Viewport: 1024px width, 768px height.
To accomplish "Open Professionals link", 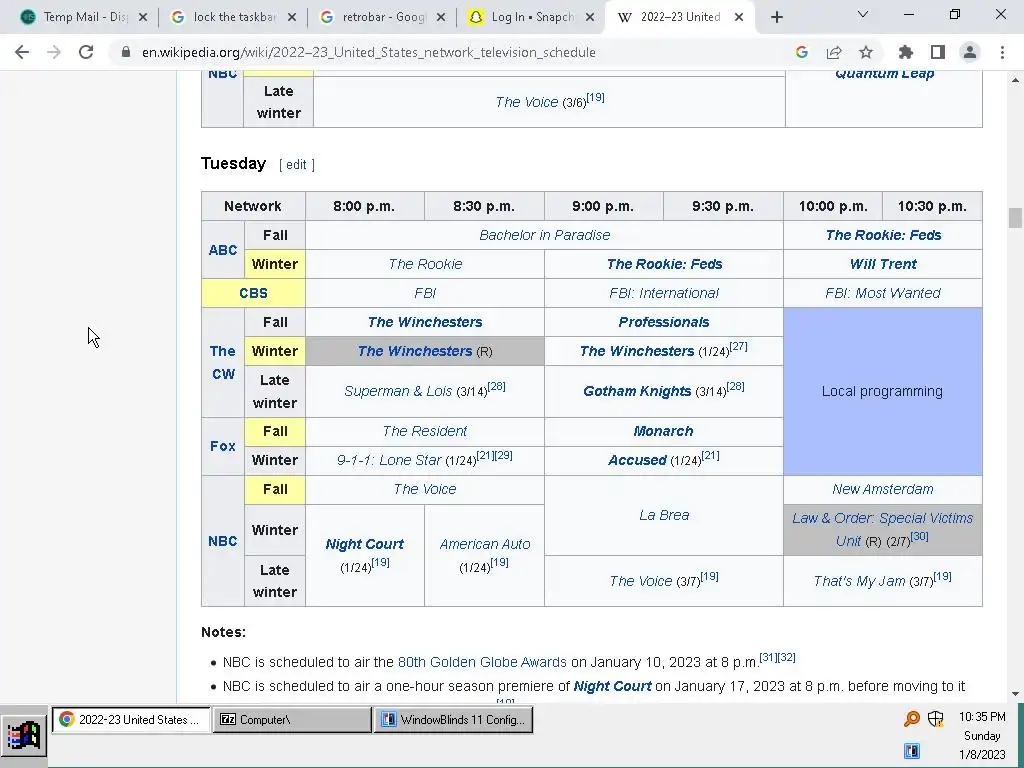I will [664, 322].
